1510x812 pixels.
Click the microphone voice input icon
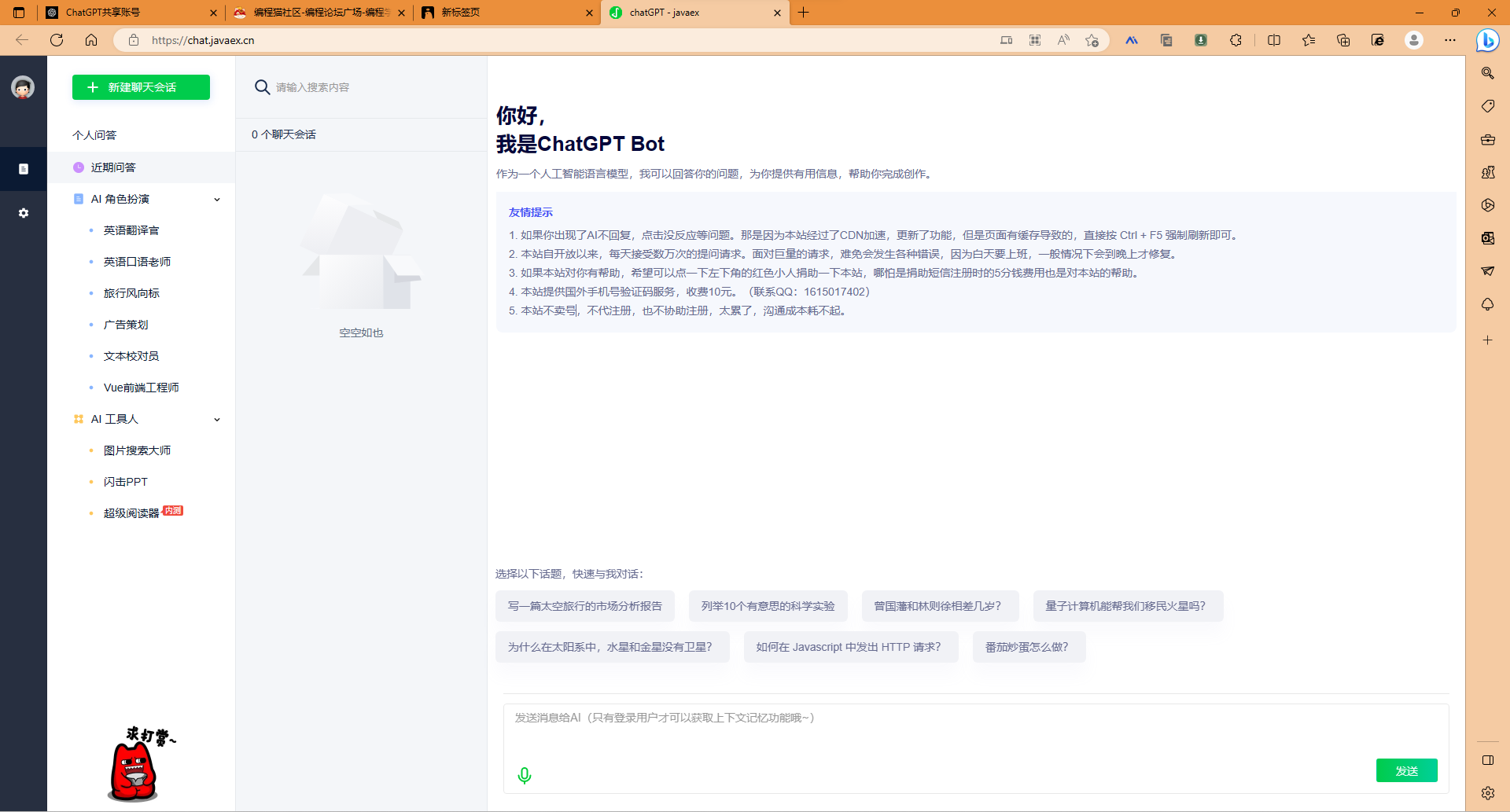click(x=525, y=776)
